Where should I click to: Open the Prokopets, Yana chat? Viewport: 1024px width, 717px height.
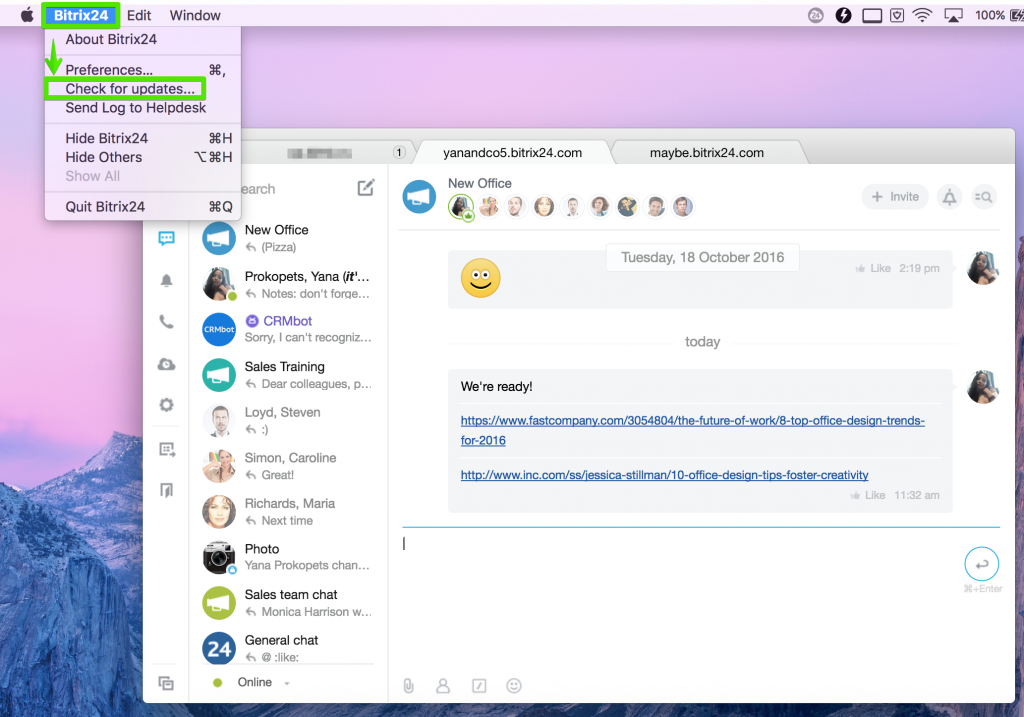tap(288, 285)
